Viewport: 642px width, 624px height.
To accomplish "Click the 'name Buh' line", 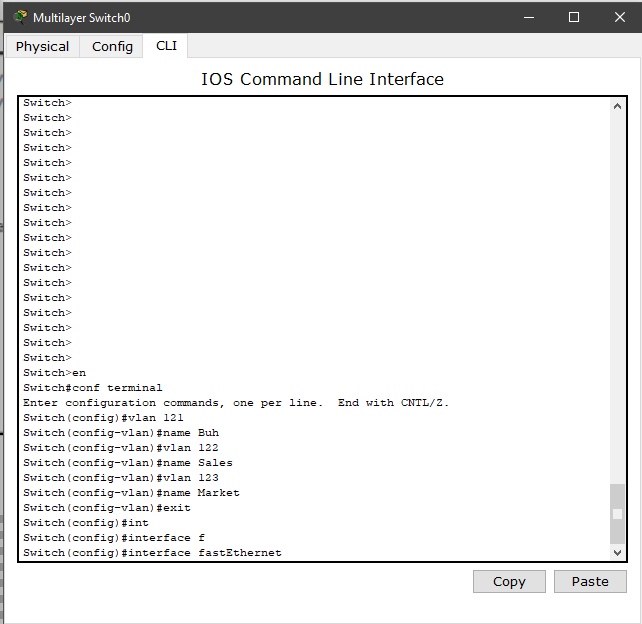I will click(121, 433).
